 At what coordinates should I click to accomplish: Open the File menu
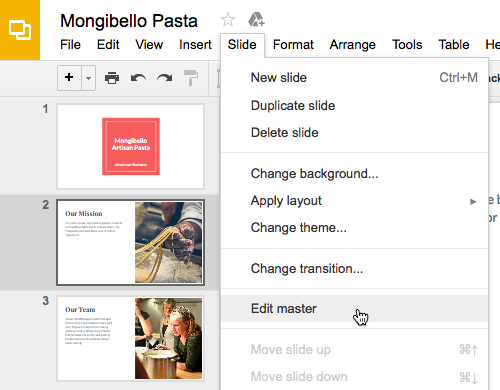click(70, 45)
